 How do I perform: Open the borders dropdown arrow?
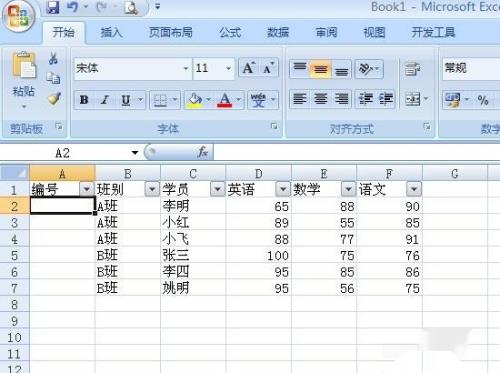click(x=175, y=99)
